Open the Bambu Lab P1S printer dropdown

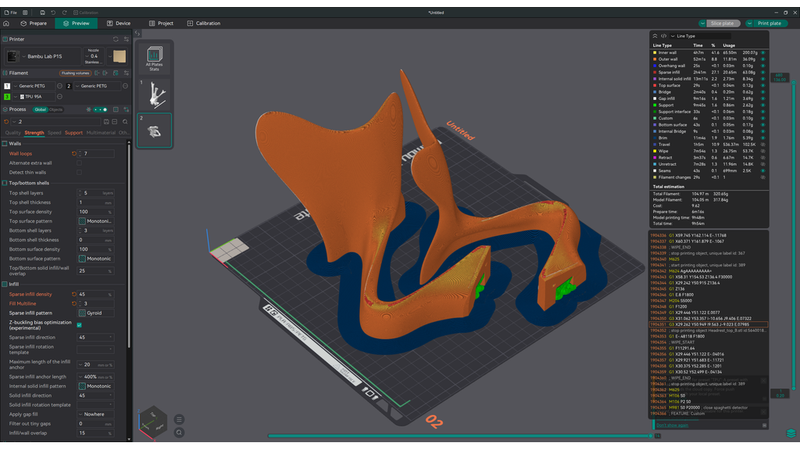(x=43, y=56)
